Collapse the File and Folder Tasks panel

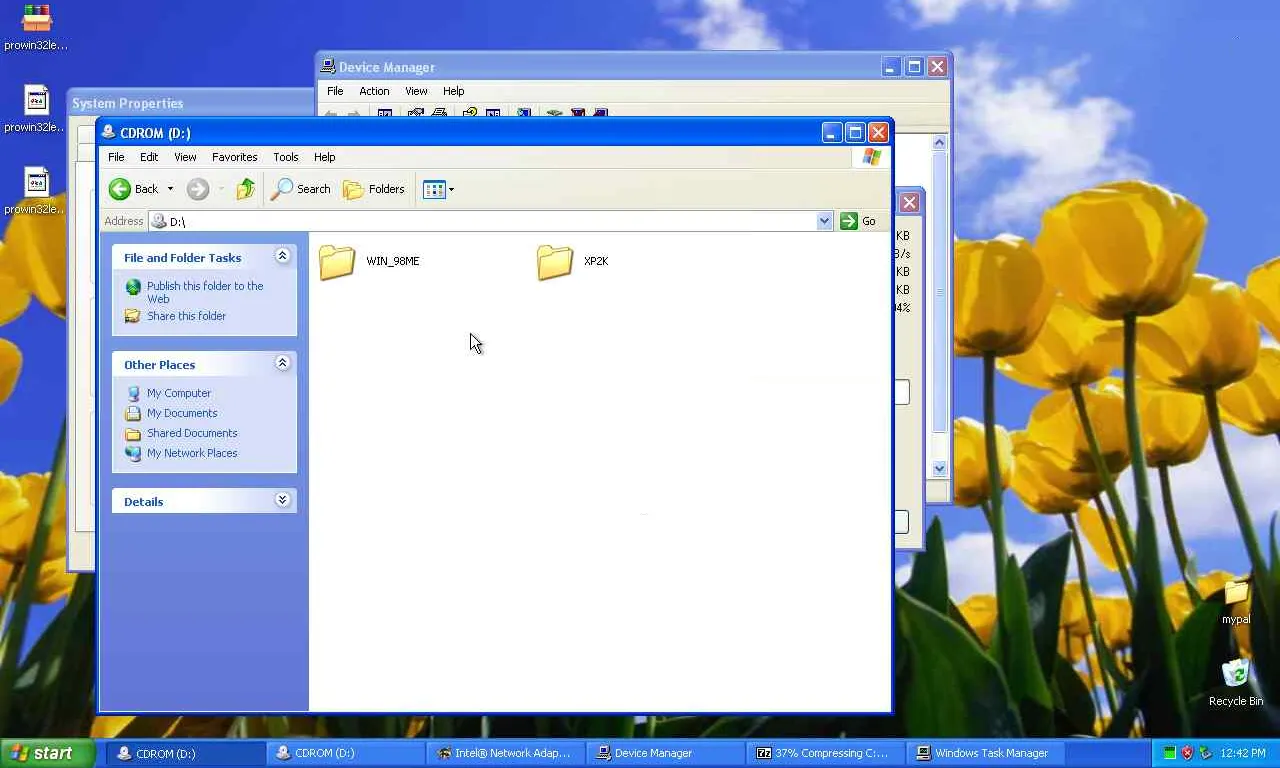[282, 256]
